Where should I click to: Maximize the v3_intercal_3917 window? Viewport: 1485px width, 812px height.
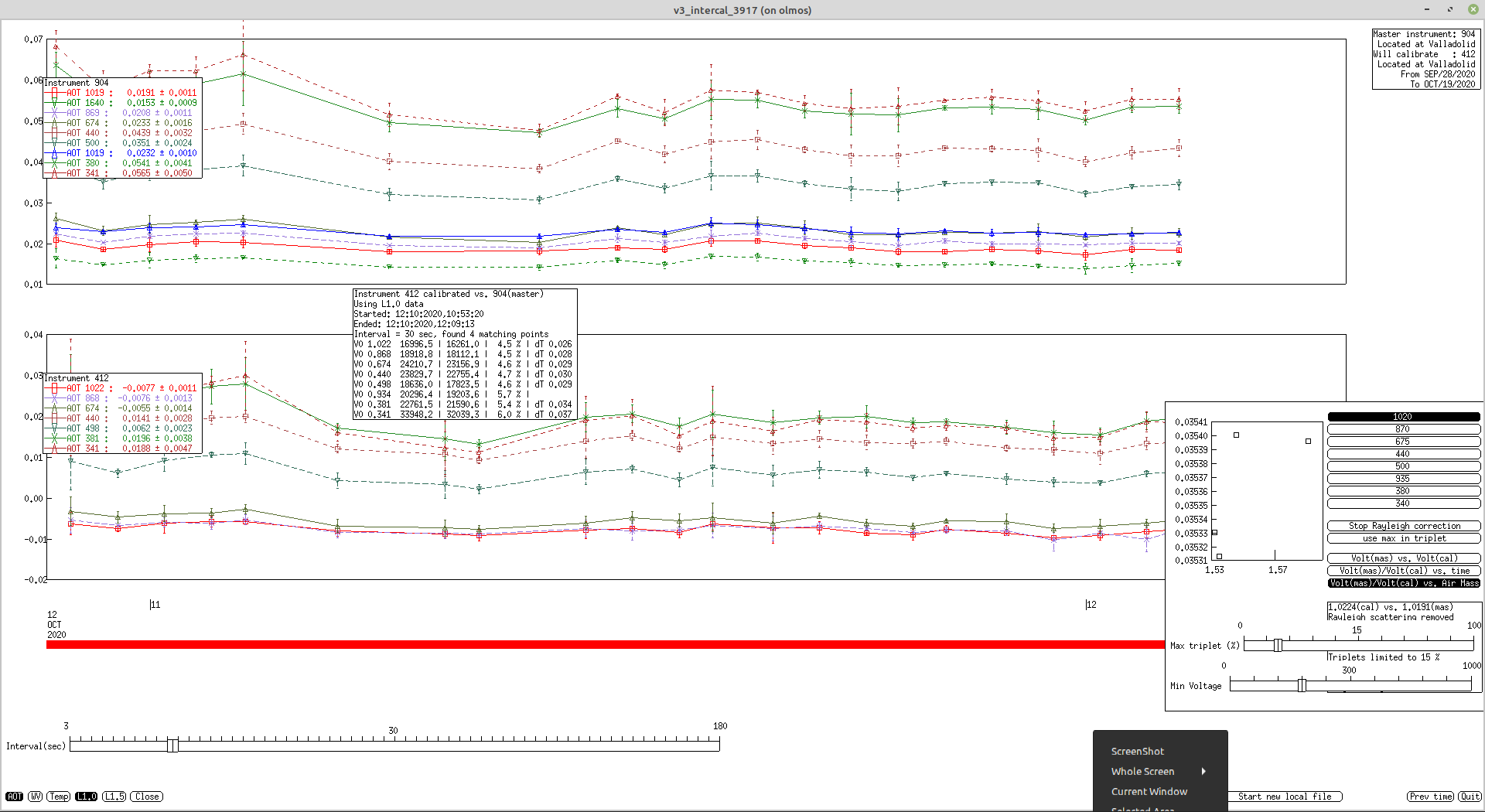(1450, 9)
